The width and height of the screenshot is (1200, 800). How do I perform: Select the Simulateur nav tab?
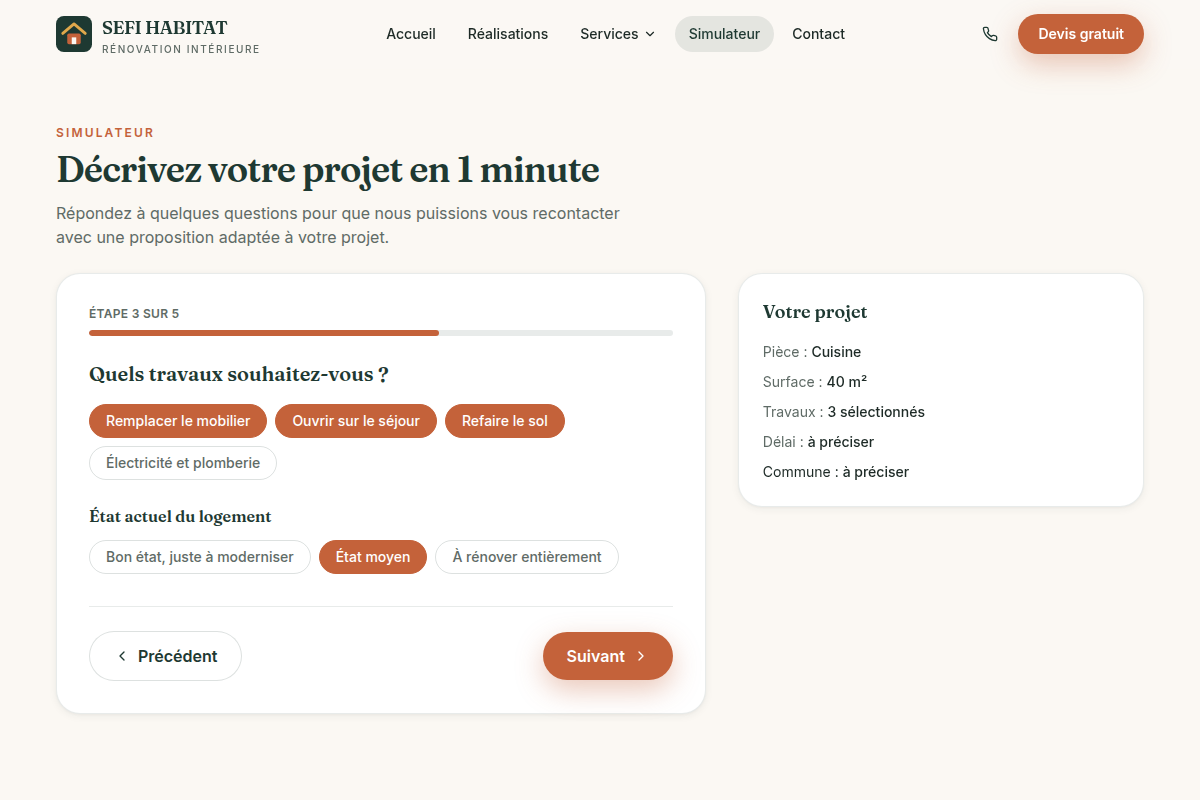click(x=724, y=34)
